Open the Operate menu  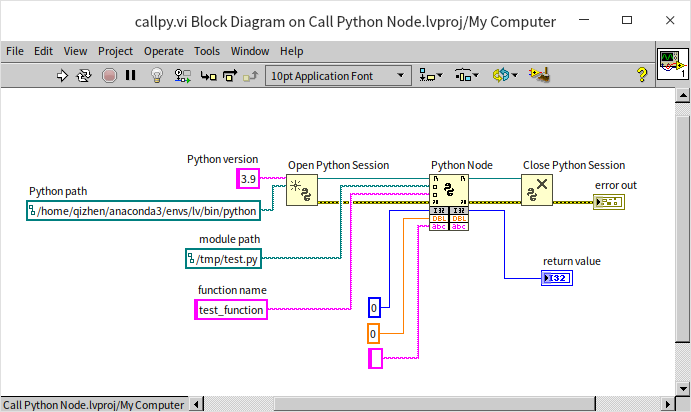(163, 51)
